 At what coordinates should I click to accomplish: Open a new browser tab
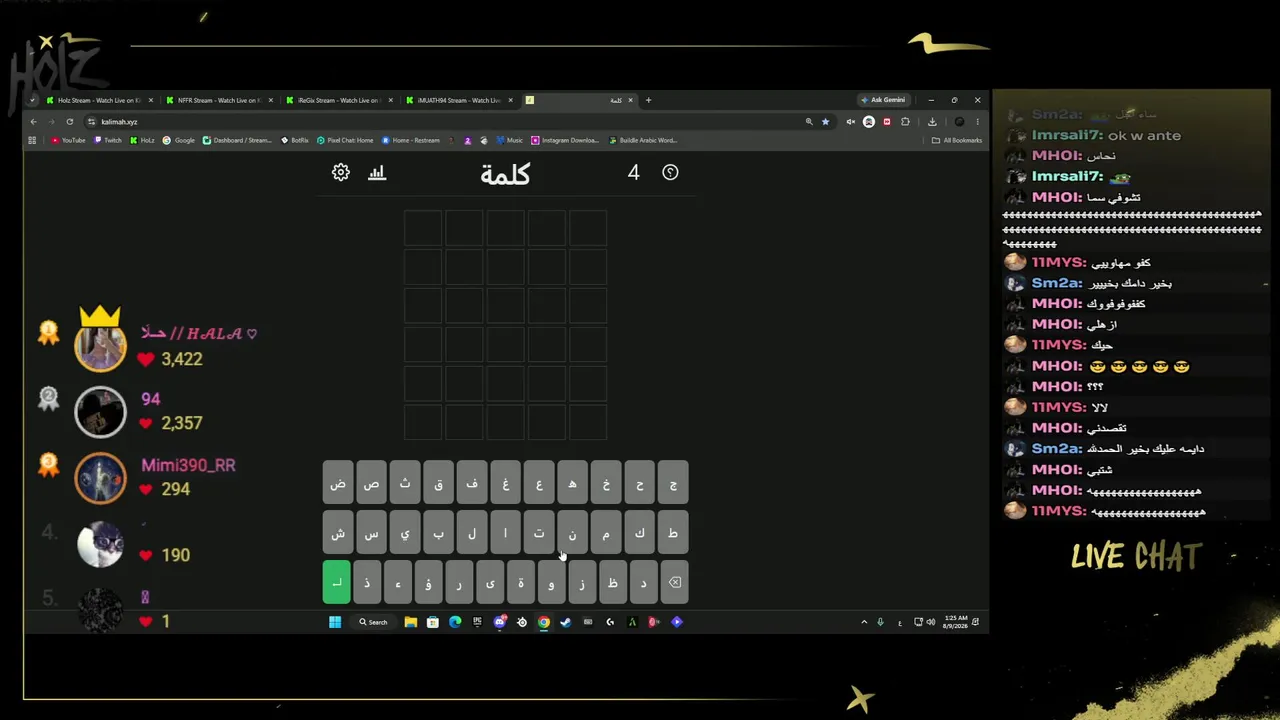648,100
